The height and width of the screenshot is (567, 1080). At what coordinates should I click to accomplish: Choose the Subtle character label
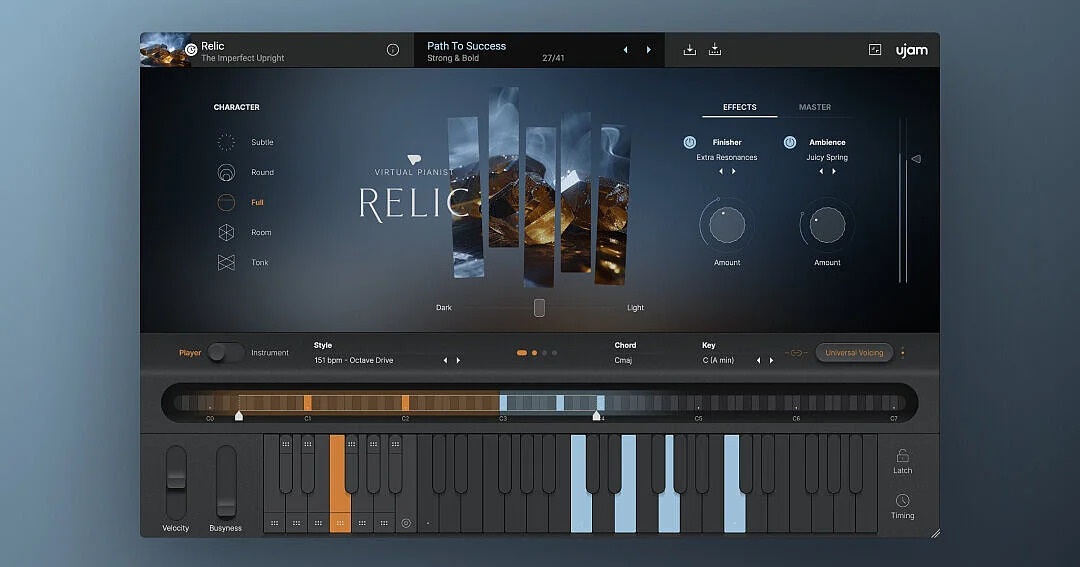pyautogui.click(x=262, y=142)
